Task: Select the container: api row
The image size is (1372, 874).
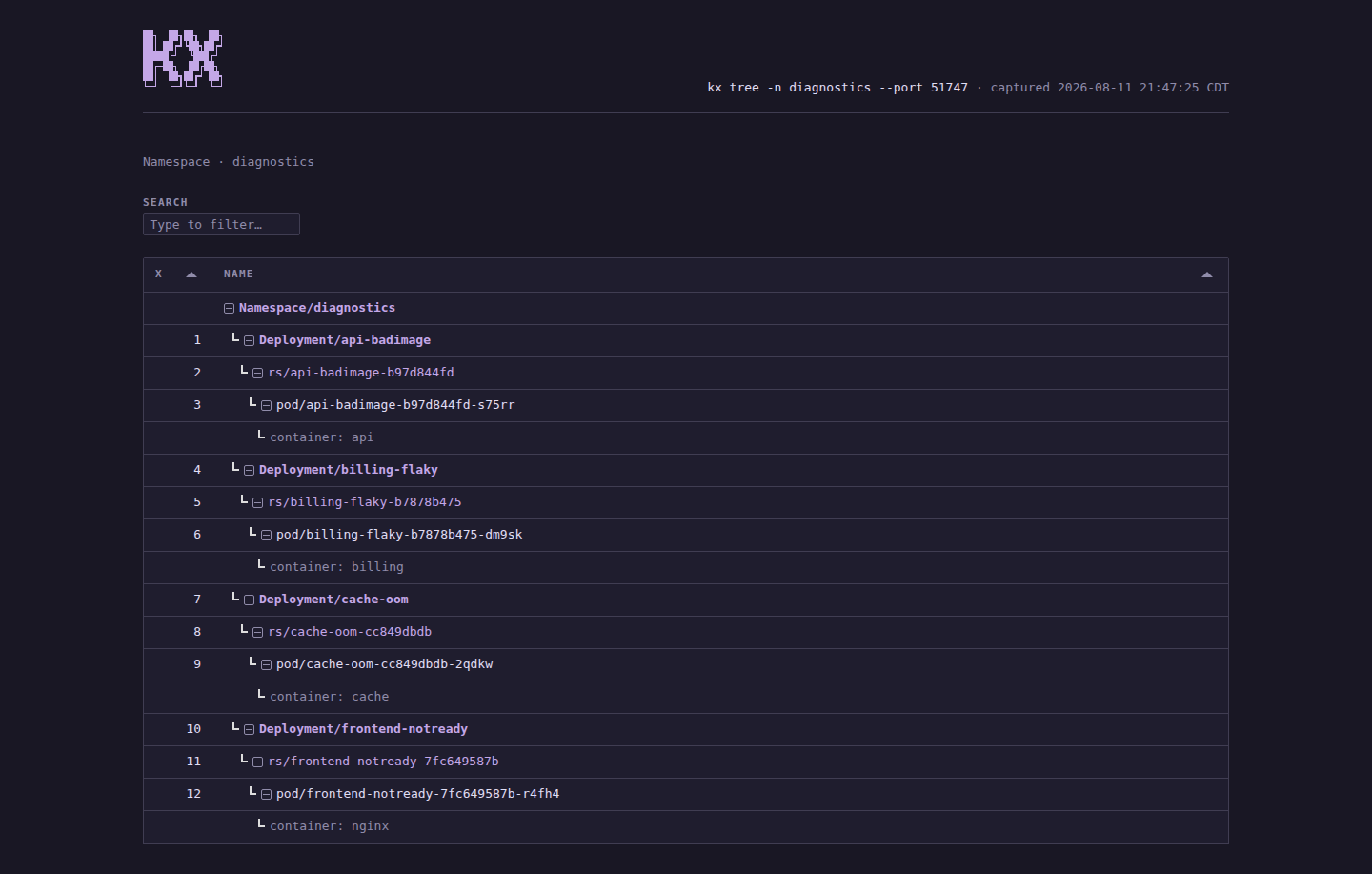Action: 686,437
